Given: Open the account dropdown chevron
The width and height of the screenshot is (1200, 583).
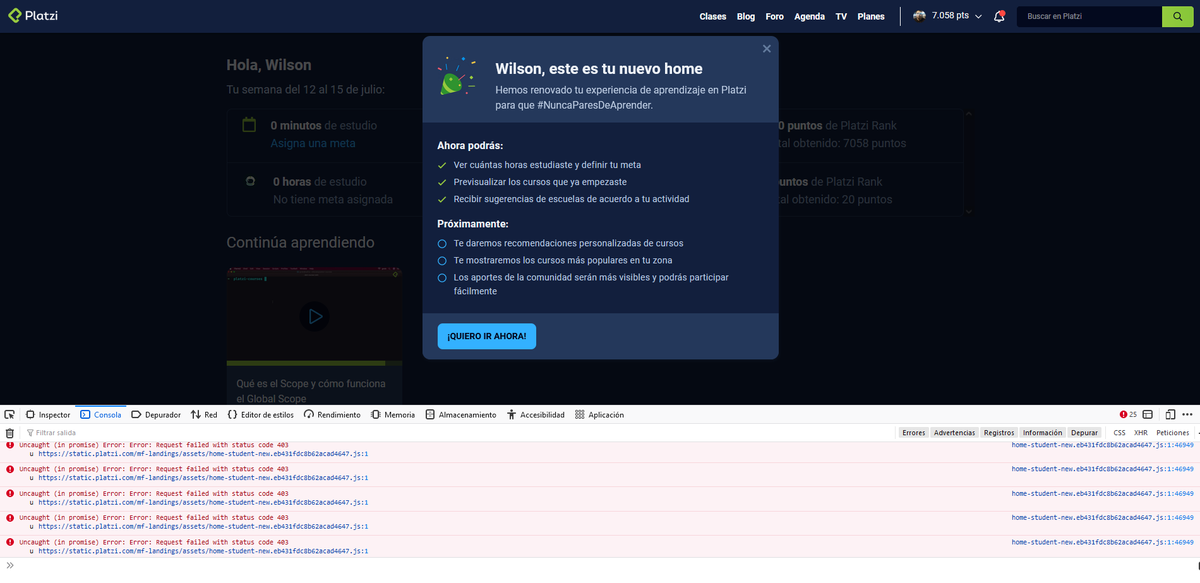Looking at the screenshot, I should coord(978,16).
